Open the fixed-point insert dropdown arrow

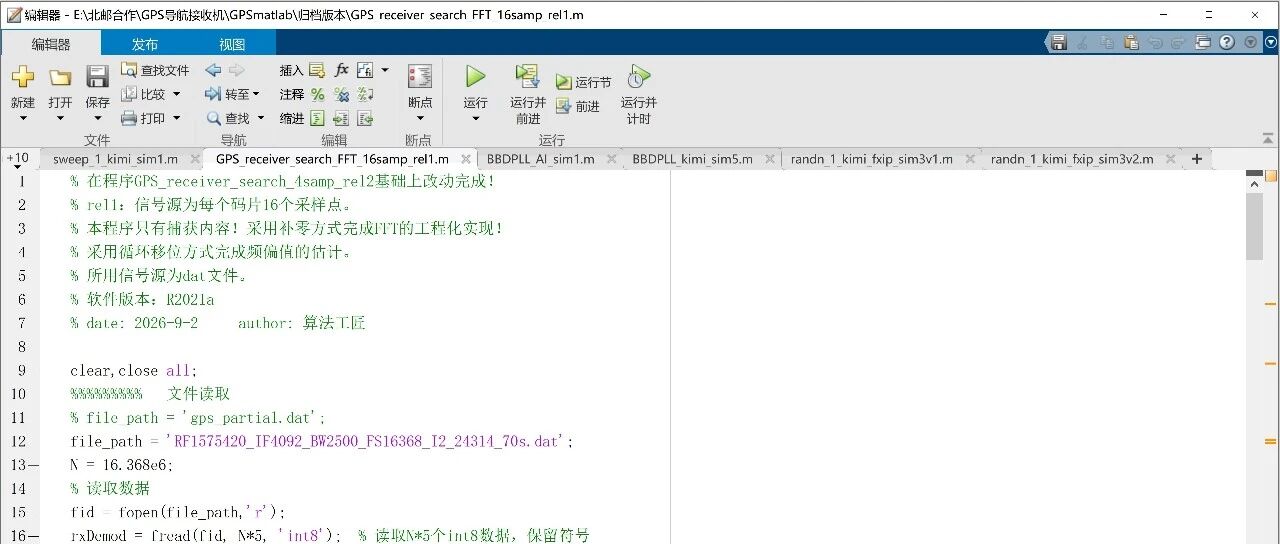[385, 70]
